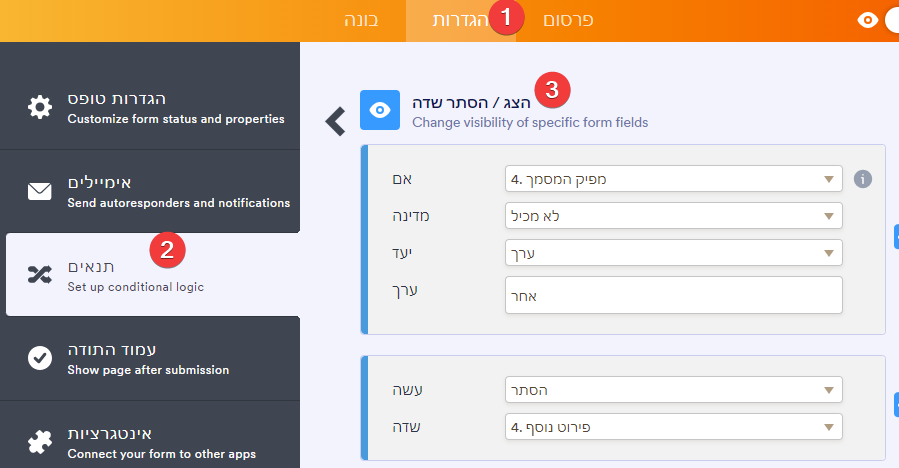Toggle the preview form switch in header
899x468 pixels.
click(887, 20)
